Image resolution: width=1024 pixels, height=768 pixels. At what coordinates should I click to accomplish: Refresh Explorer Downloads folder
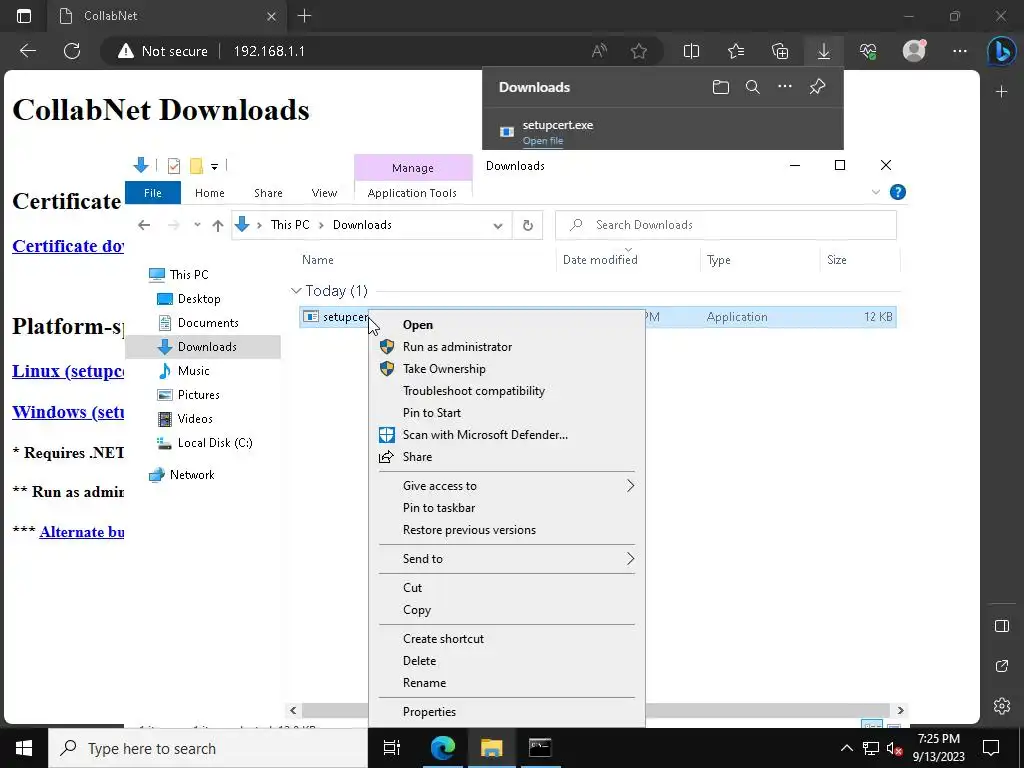coord(528,225)
